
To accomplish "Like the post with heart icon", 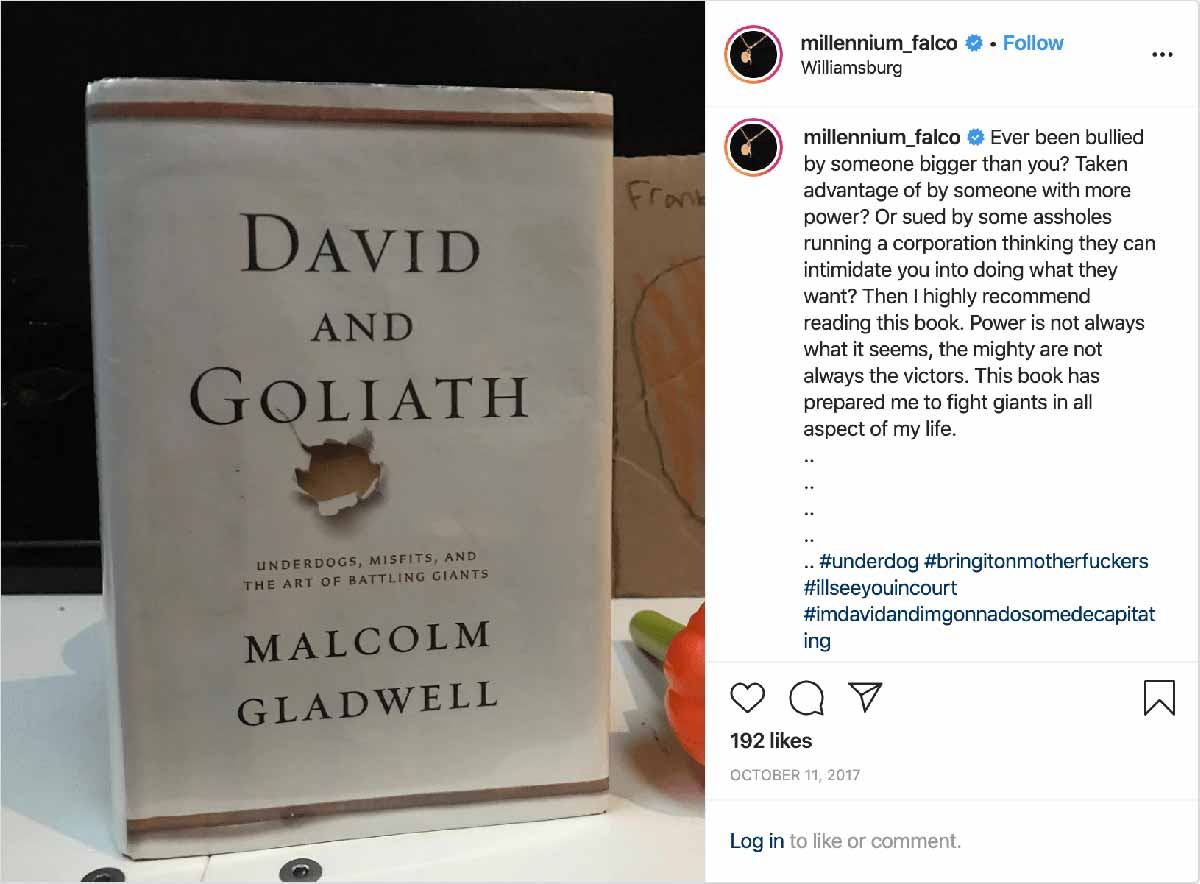I will 747,697.
